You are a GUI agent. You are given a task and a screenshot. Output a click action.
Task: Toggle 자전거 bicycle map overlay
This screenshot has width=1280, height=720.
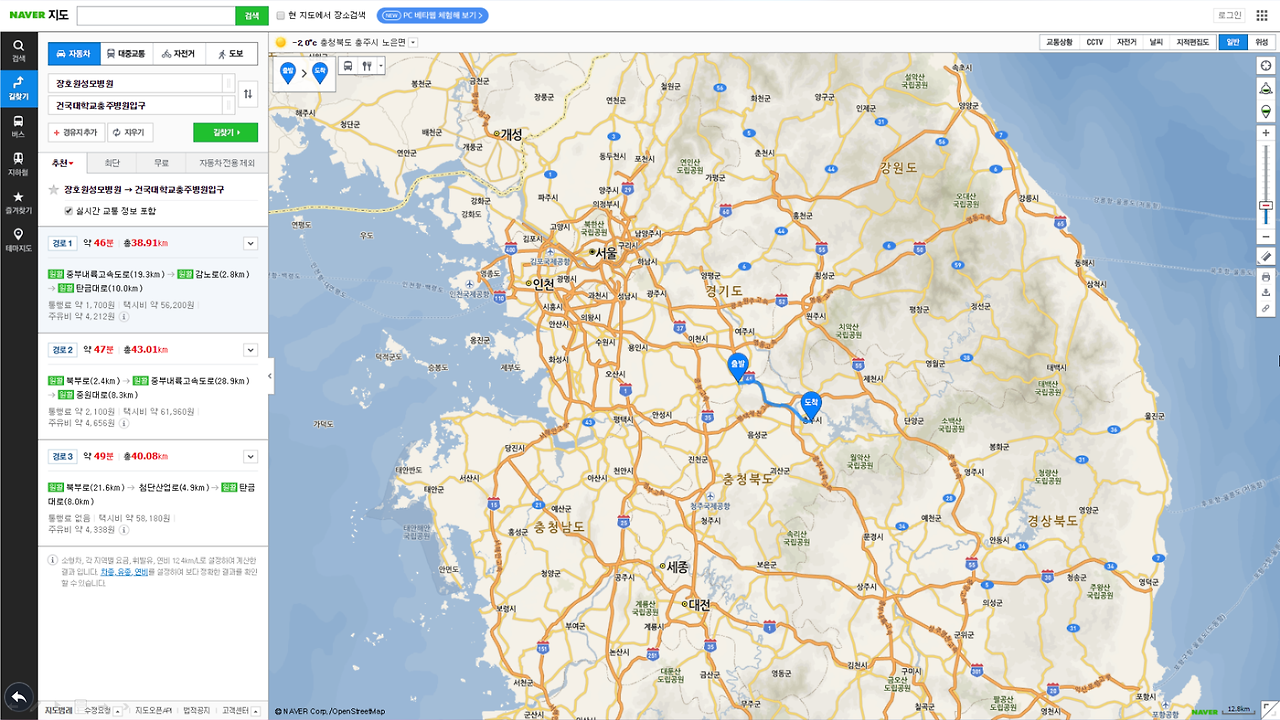tap(1127, 42)
